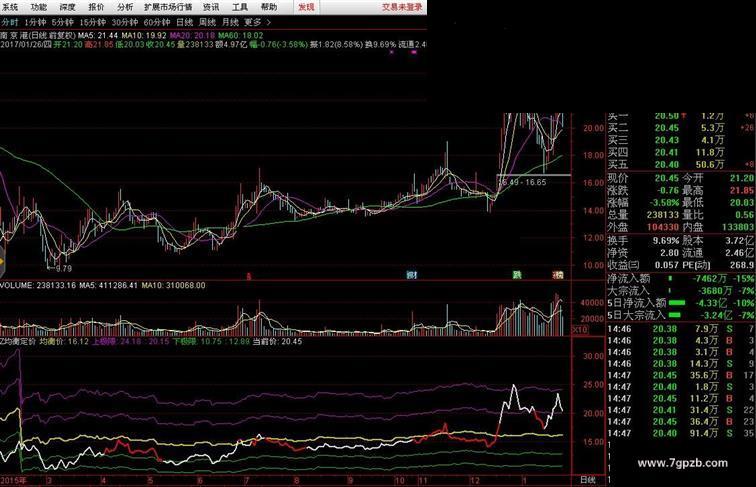Switch to the 发现 tab
Screen dimensions: 756x487
click(306, 7)
